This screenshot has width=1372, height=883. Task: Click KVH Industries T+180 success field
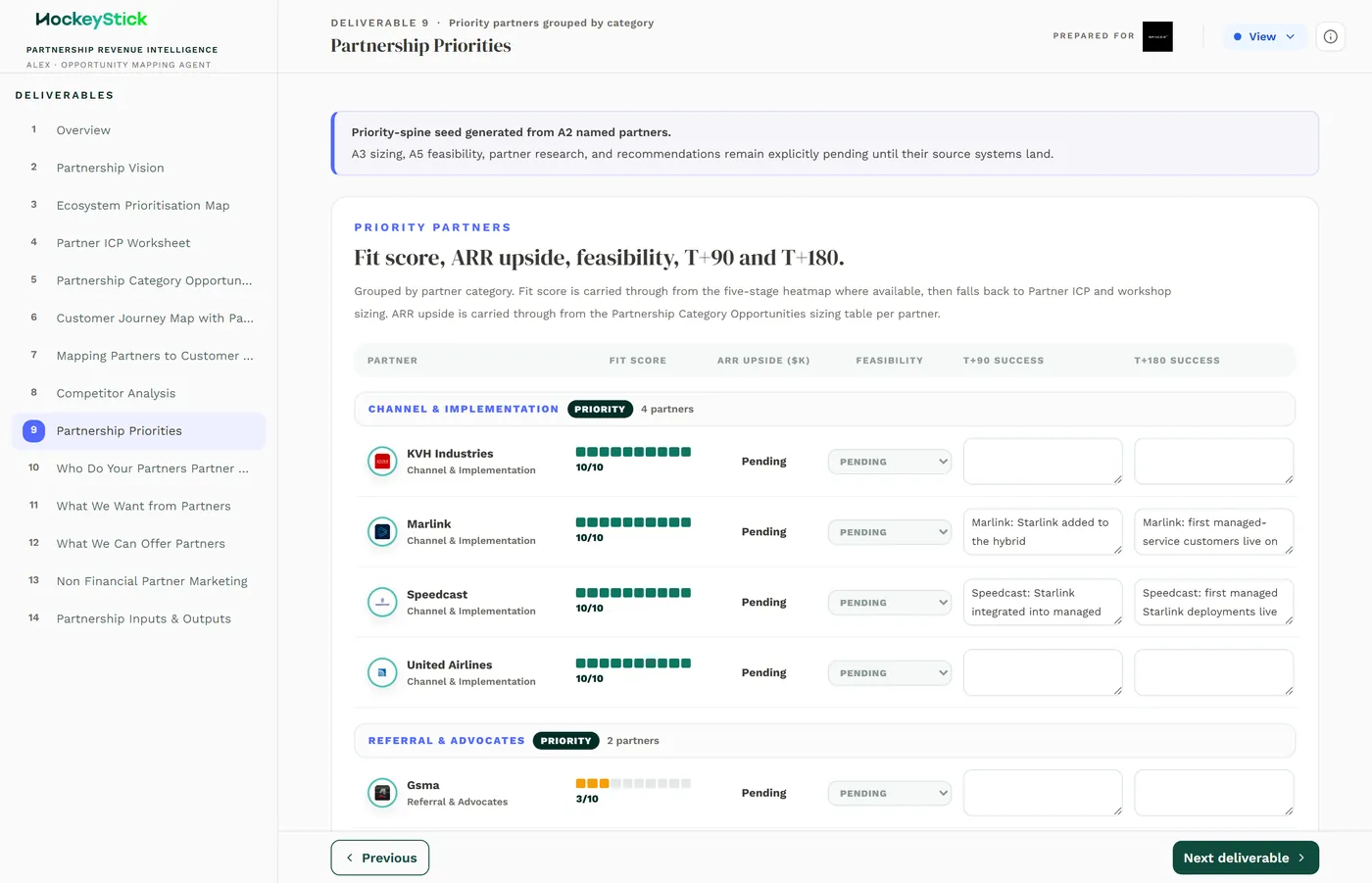click(1214, 462)
